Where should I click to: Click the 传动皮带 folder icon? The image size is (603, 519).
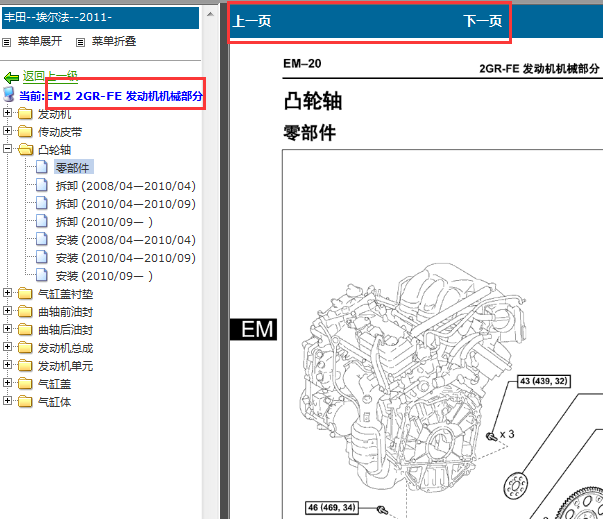click(x=25, y=131)
